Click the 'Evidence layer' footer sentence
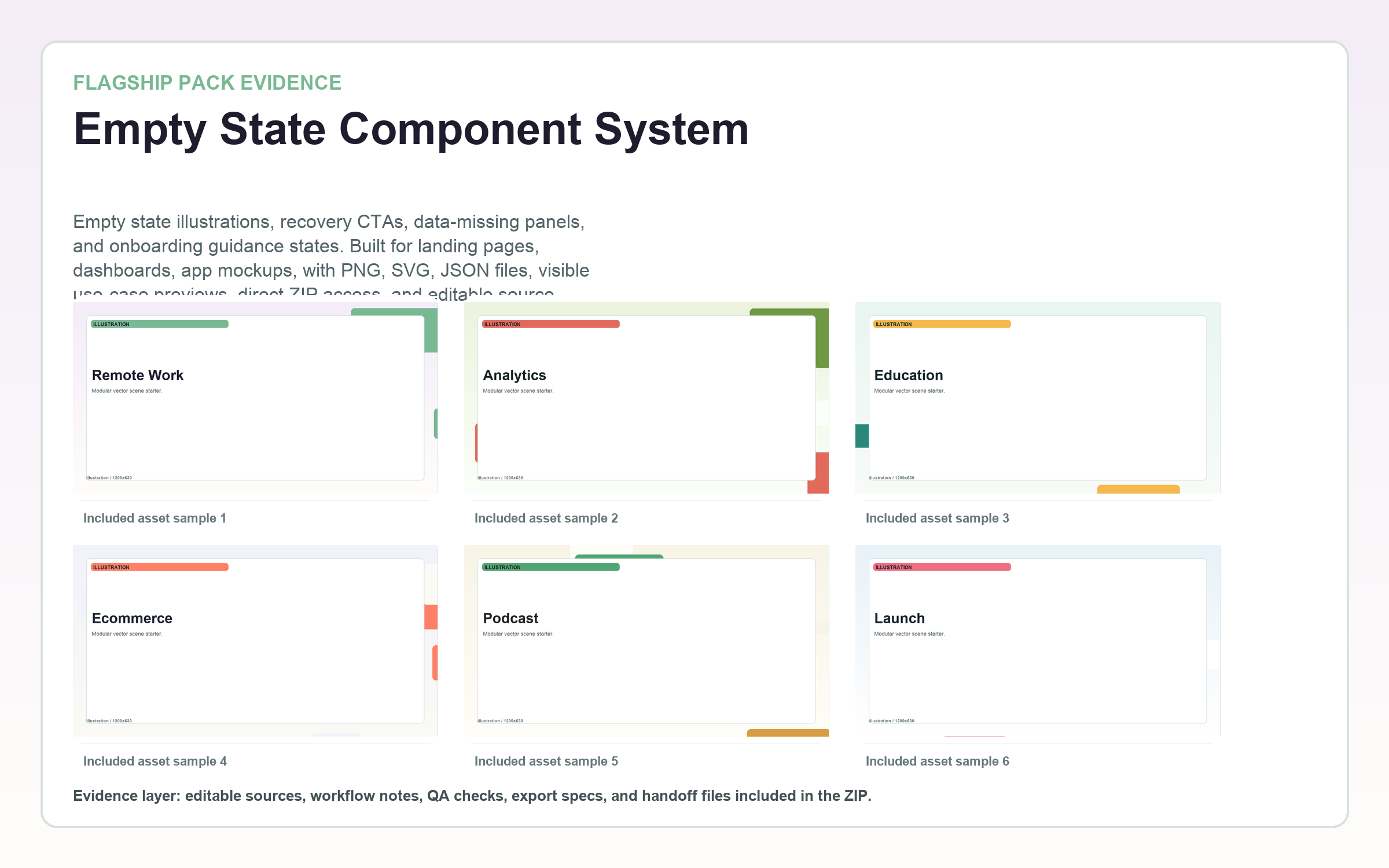Screen dimensions: 1389x868 click(472, 796)
